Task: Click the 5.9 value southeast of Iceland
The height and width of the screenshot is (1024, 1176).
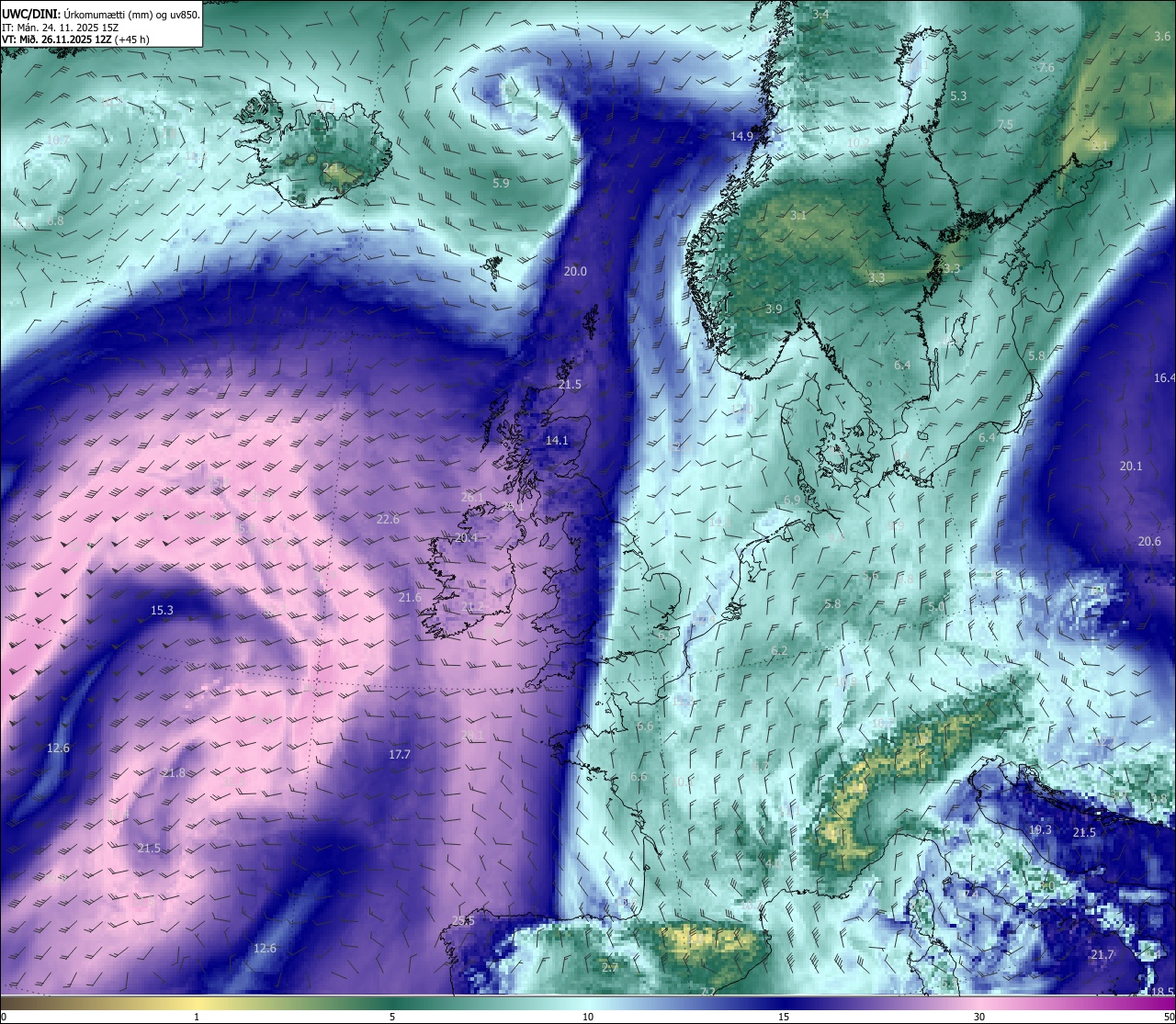Action: [x=501, y=183]
